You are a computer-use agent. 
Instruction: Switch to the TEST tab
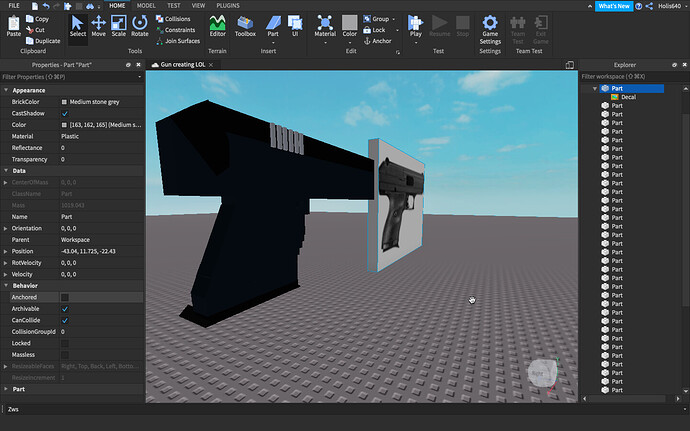[174, 6]
